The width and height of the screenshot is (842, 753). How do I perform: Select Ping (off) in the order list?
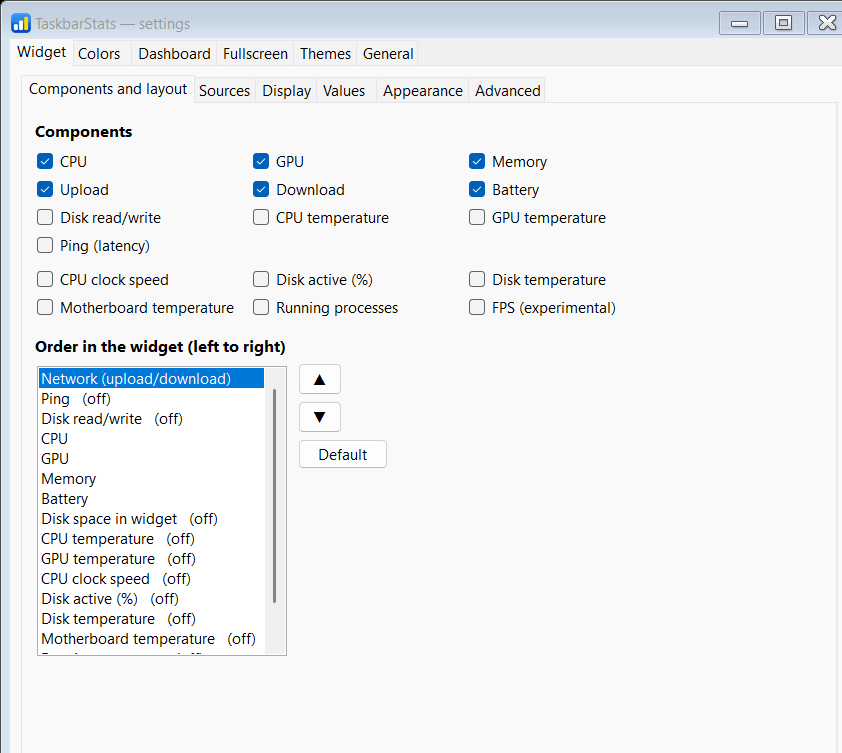(151, 399)
